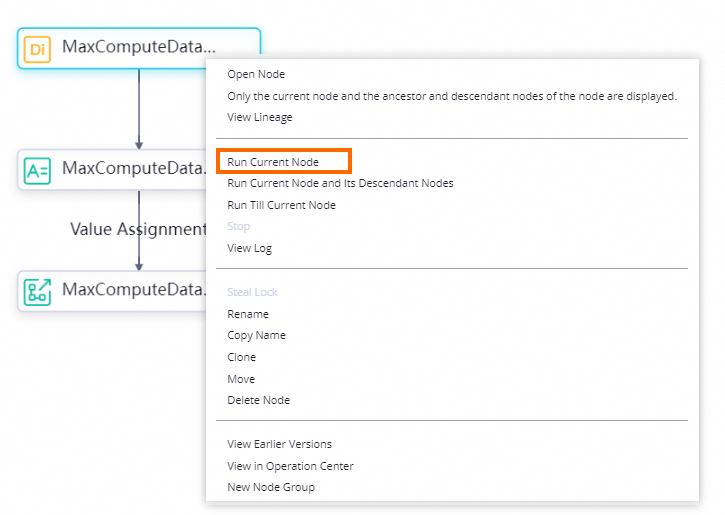Select Move from the menu
725x515 pixels.
[x=241, y=379]
